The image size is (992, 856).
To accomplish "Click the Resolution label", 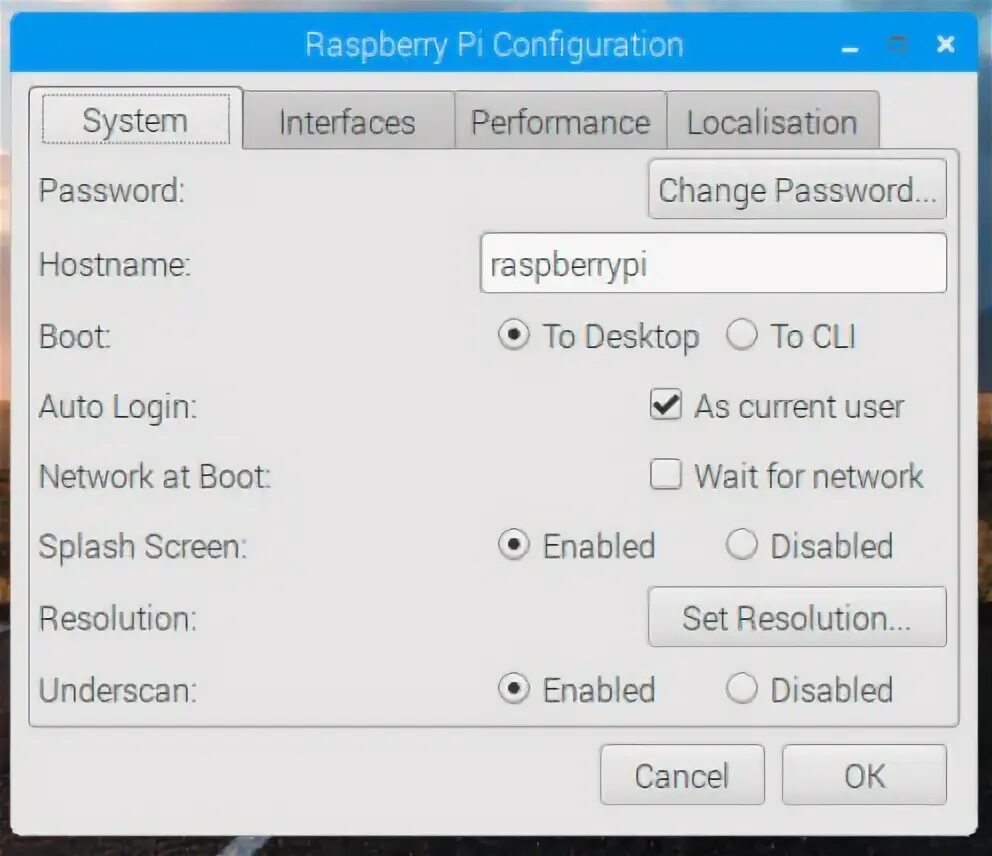I will pos(118,618).
